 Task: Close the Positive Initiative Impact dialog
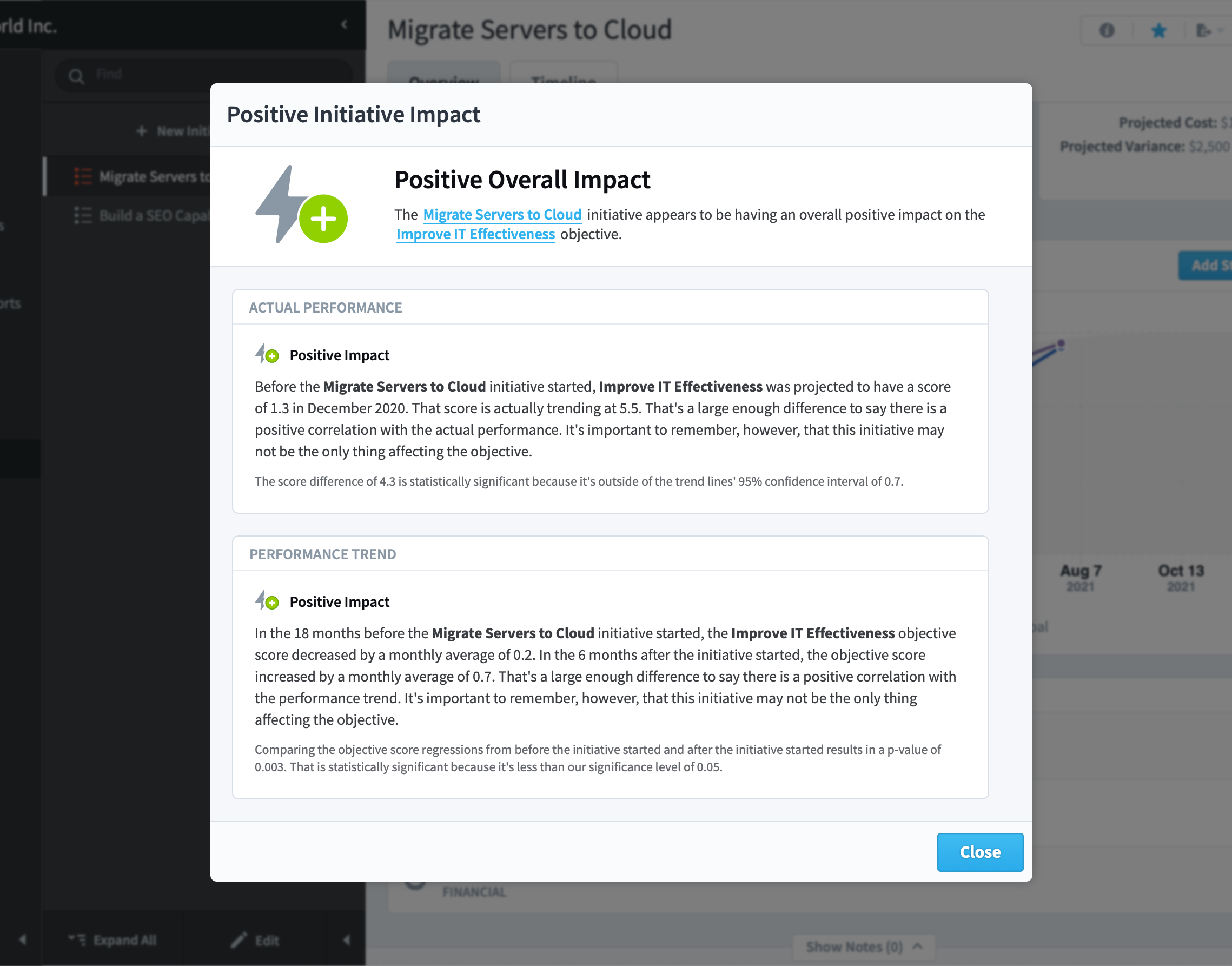point(980,852)
